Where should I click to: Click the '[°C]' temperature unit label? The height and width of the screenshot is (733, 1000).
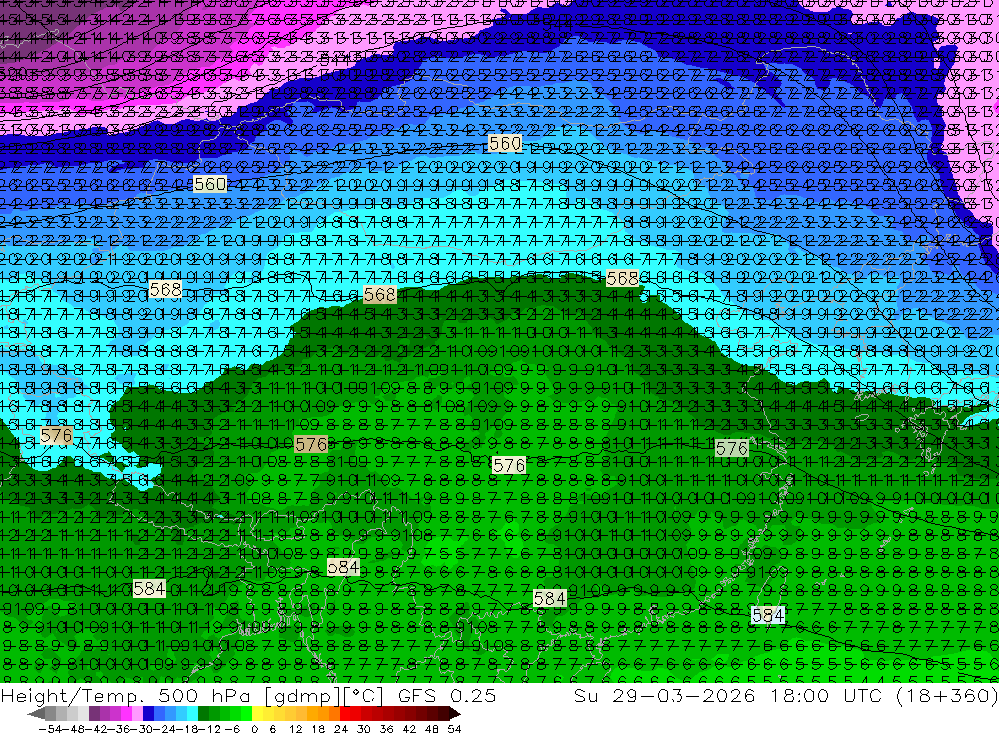coord(363,697)
